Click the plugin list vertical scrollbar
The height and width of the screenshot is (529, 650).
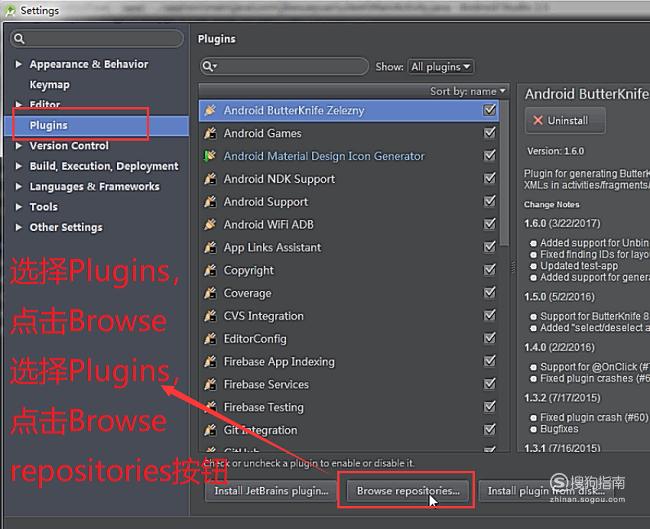504,172
